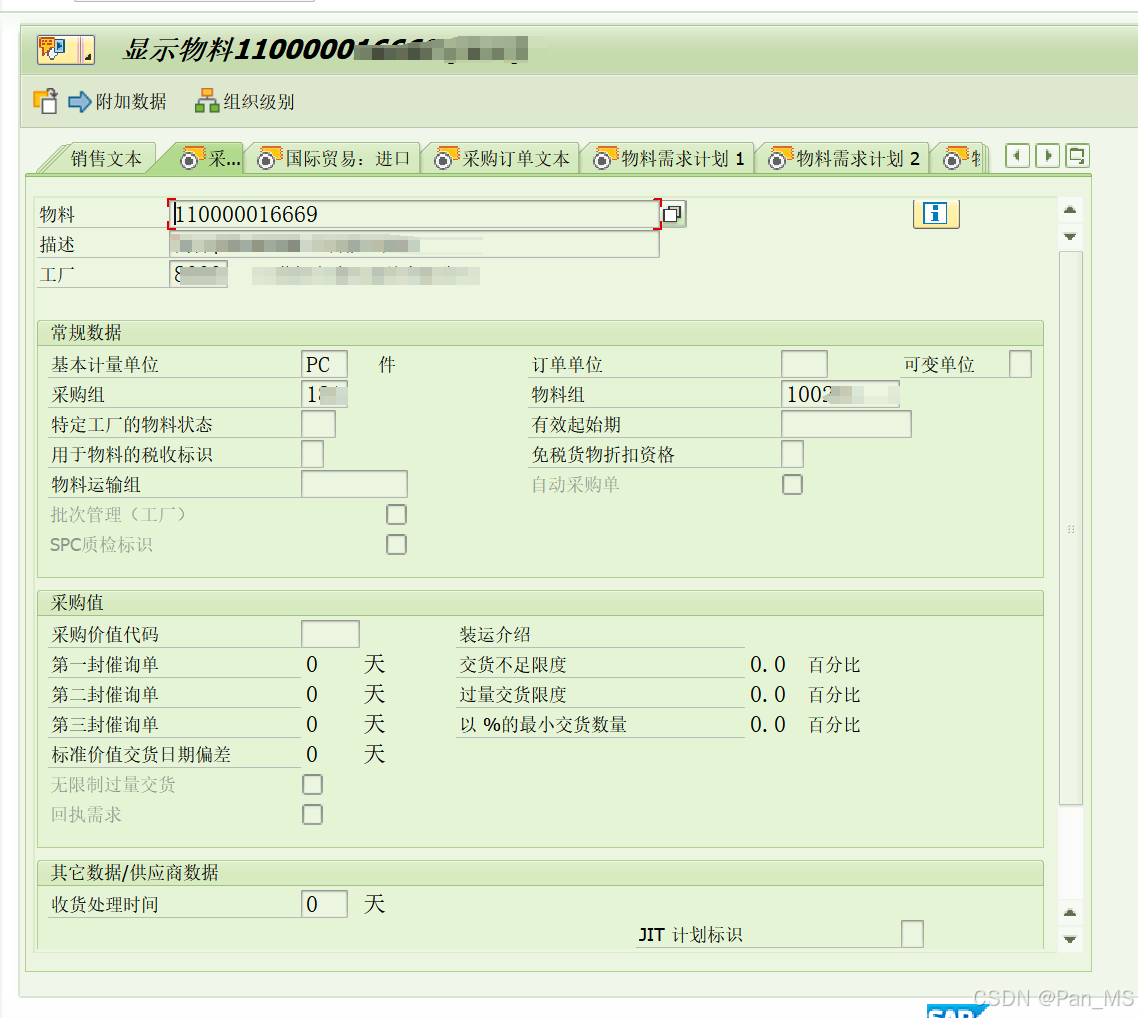Click the 装运介绍 label
The image size is (1138, 1018).
[494, 634]
